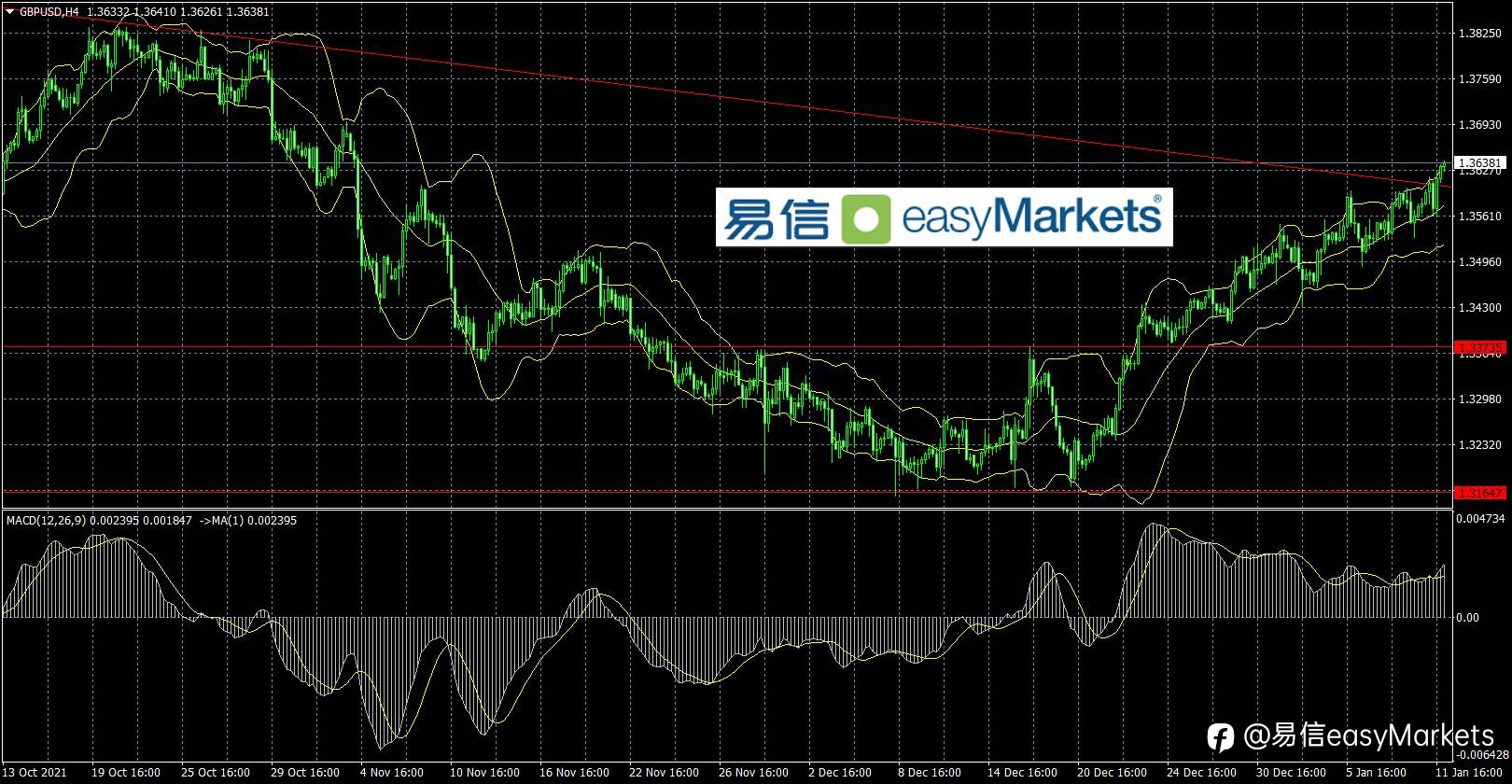Click the 1.36930 price axis value
Viewport: 1512px width, 784px height.
[1479, 124]
